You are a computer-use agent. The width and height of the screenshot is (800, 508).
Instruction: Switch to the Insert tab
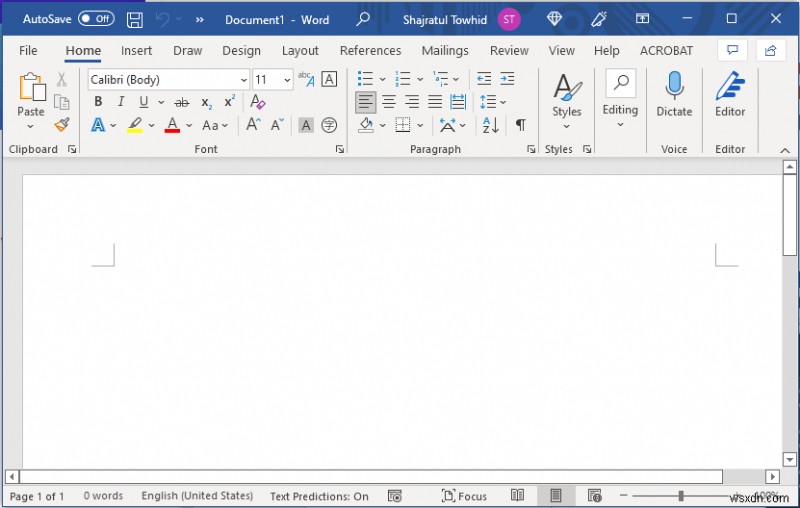pos(136,50)
